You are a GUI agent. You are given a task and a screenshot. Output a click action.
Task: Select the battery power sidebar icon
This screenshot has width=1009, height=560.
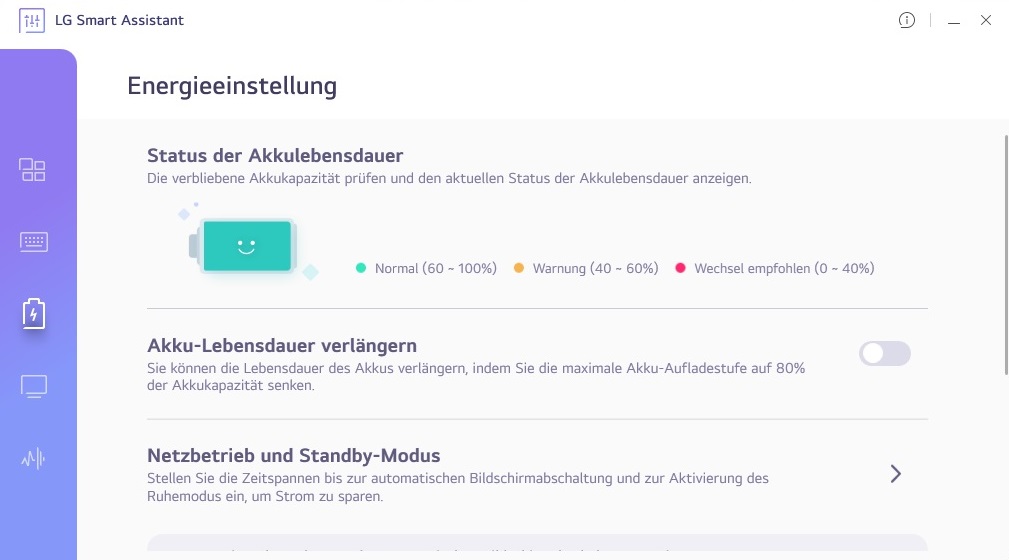[x=33, y=314]
